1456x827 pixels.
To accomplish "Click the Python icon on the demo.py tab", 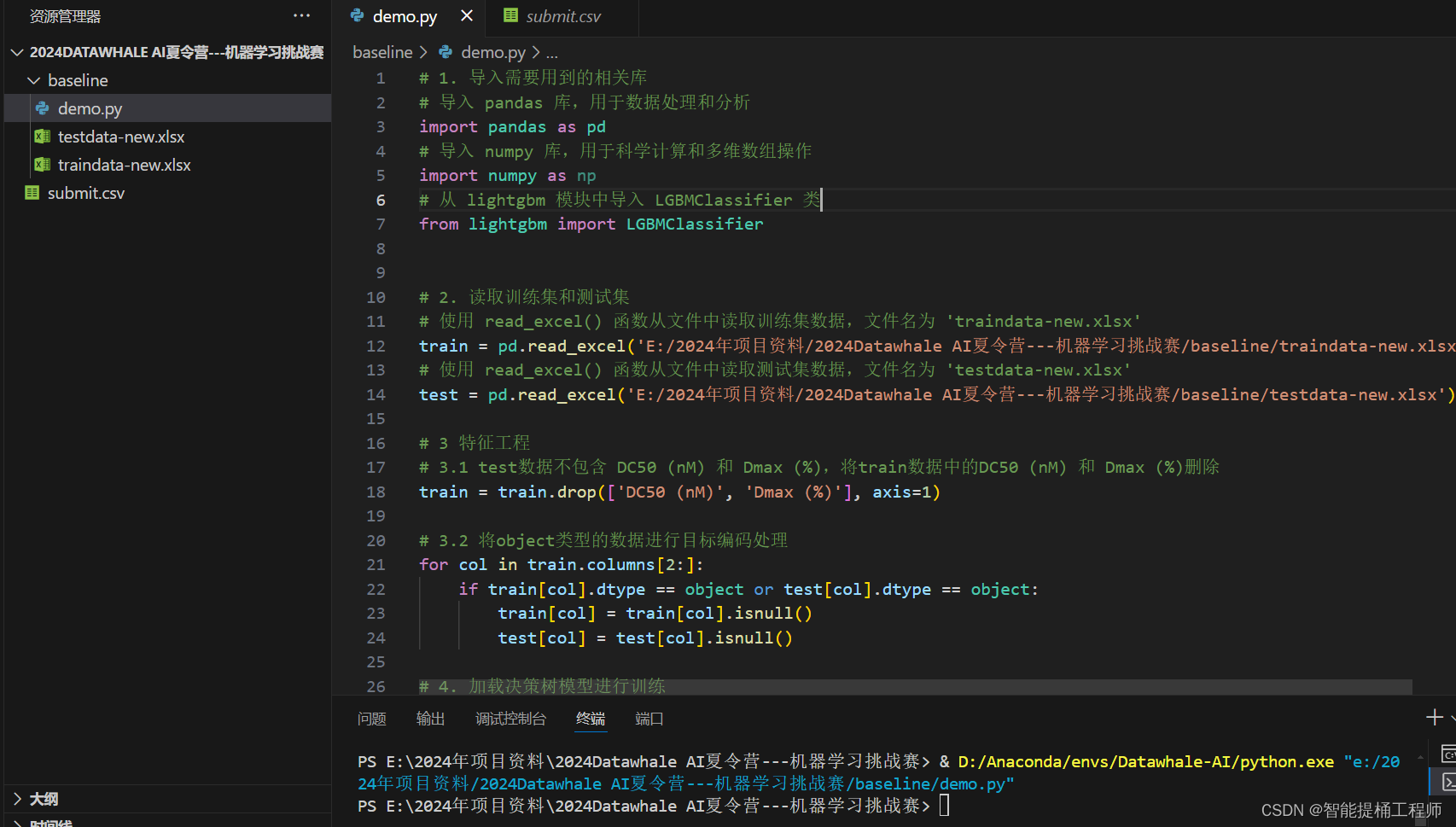I will [x=357, y=15].
